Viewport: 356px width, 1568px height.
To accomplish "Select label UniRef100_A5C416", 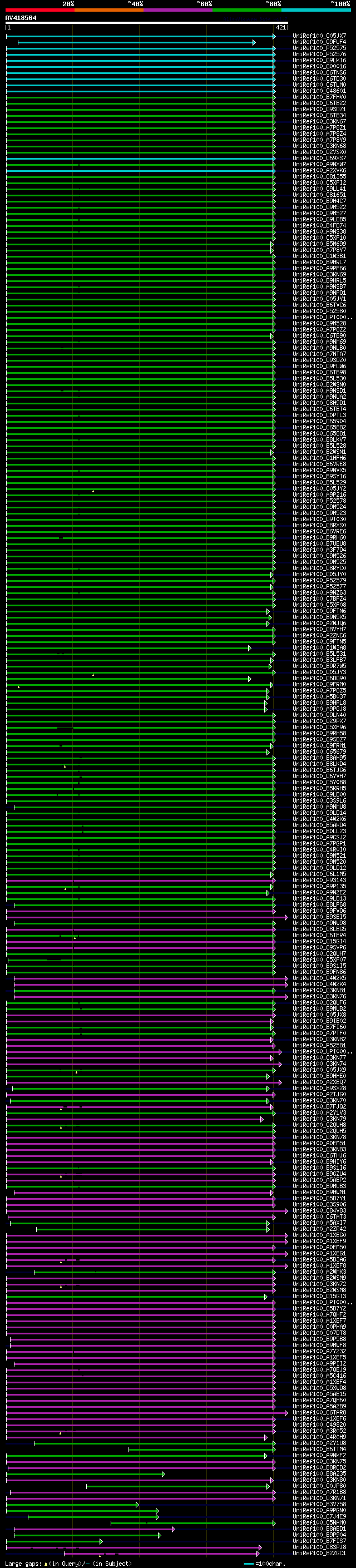I will pyautogui.click(x=319, y=1376).
